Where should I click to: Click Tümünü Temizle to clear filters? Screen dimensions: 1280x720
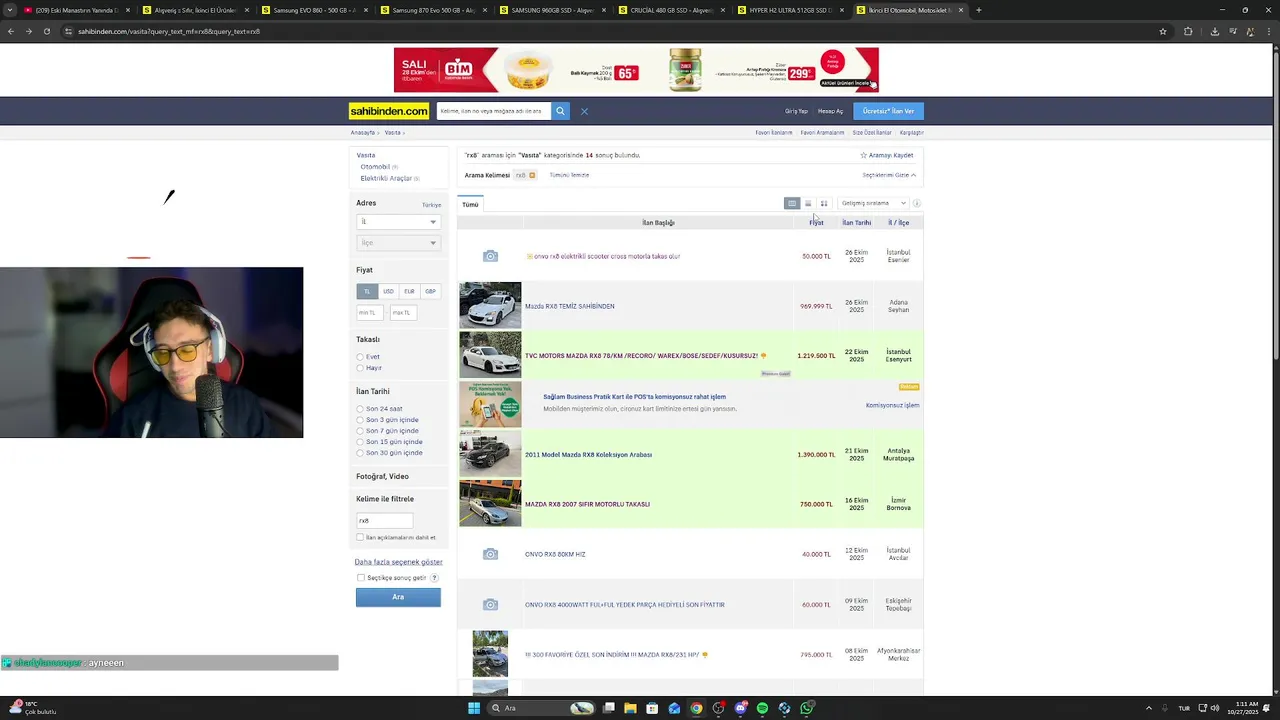(x=569, y=175)
